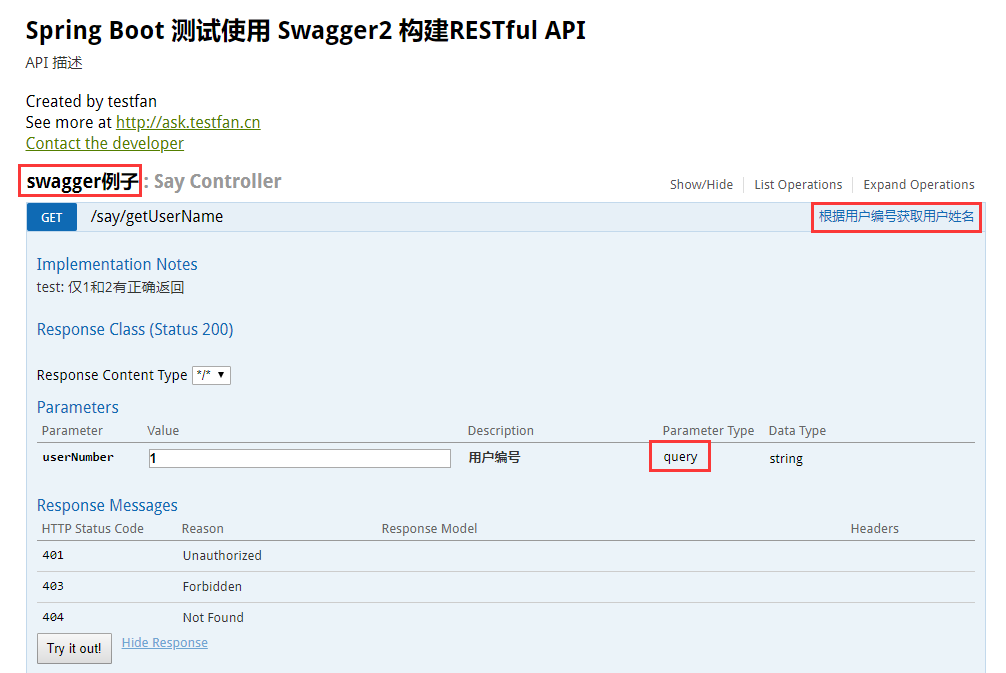Click the Description column header

[x=500, y=430]
